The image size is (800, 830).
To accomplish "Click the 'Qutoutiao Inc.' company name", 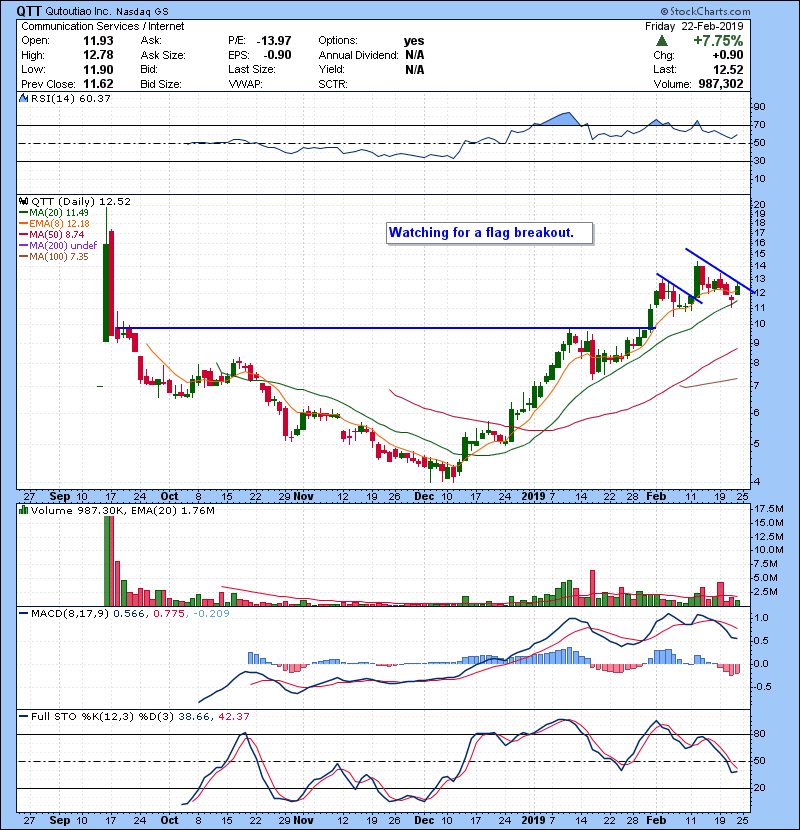I will [78, 12].
